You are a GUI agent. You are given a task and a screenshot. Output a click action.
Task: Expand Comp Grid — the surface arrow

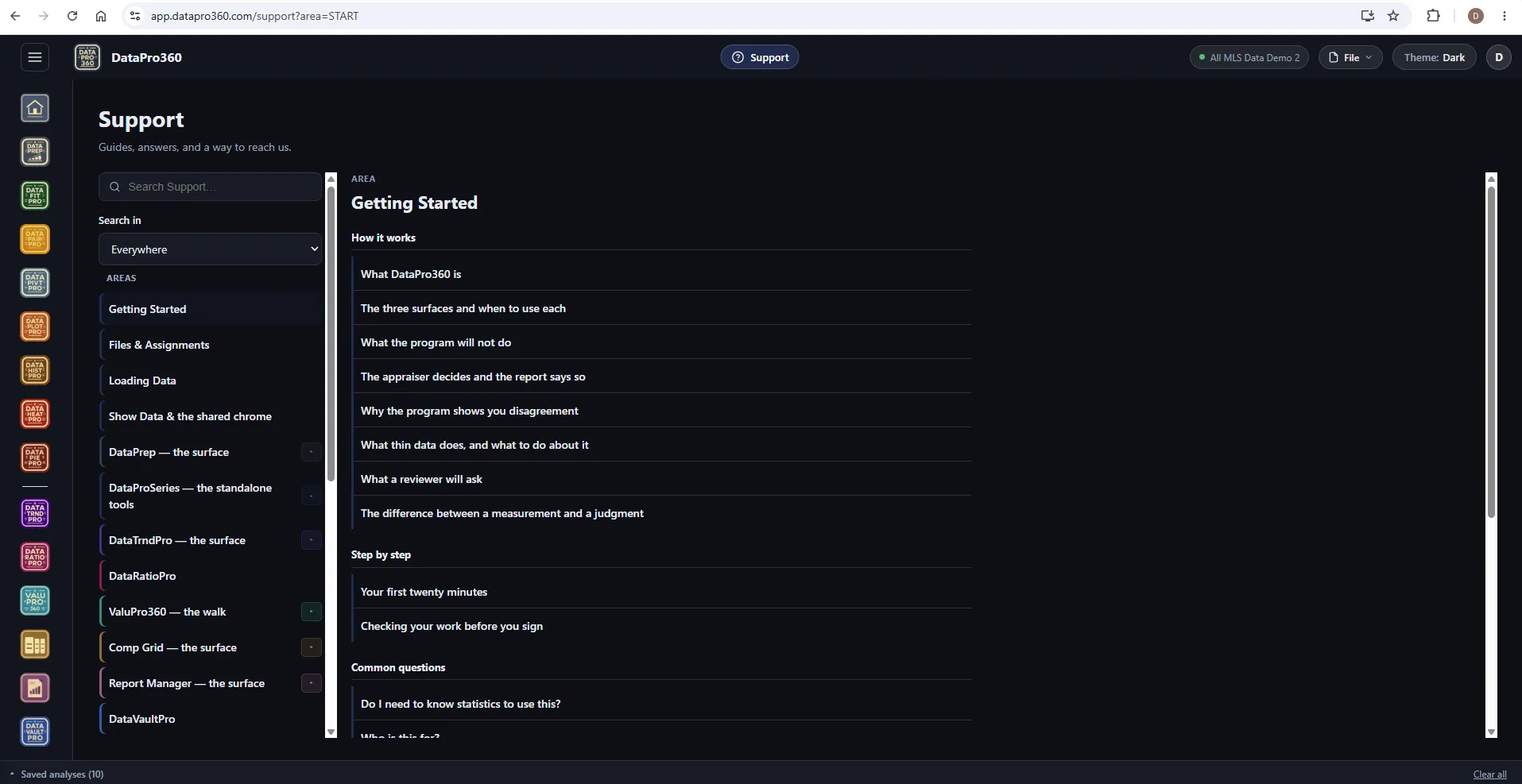(x=312, y=647)
